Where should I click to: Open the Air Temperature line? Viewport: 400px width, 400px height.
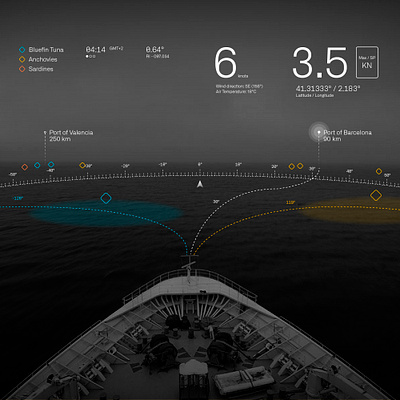click(236, 91)
